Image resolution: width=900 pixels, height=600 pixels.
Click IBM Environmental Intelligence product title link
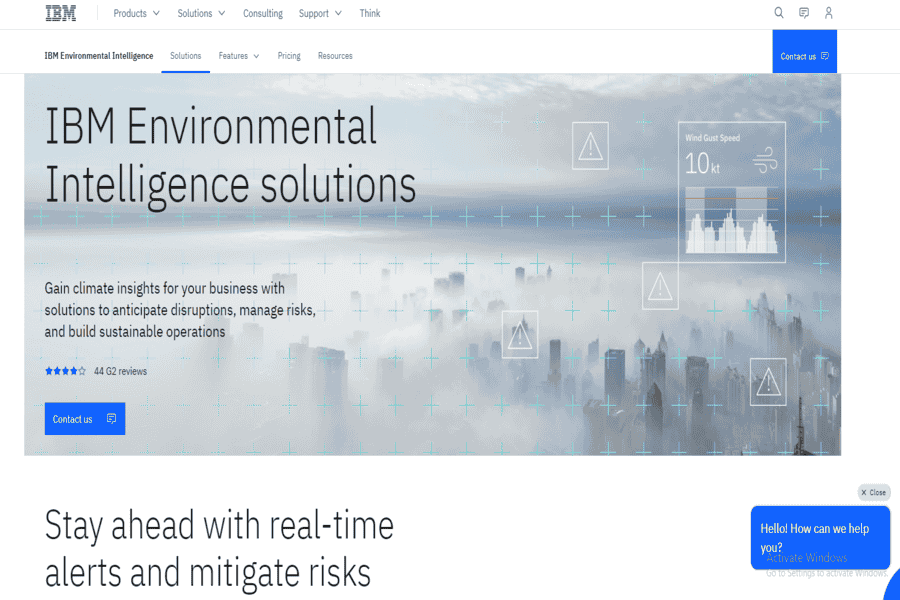tap(99, 56)
